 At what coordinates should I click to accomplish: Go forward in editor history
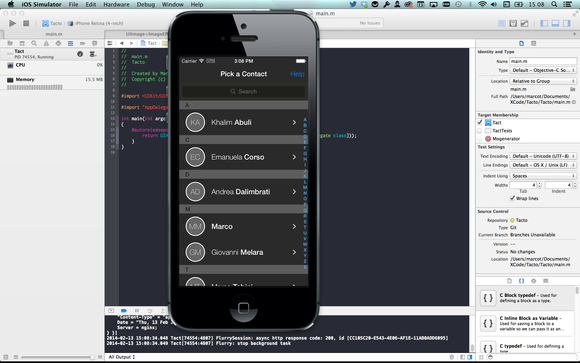click(131, 43)
